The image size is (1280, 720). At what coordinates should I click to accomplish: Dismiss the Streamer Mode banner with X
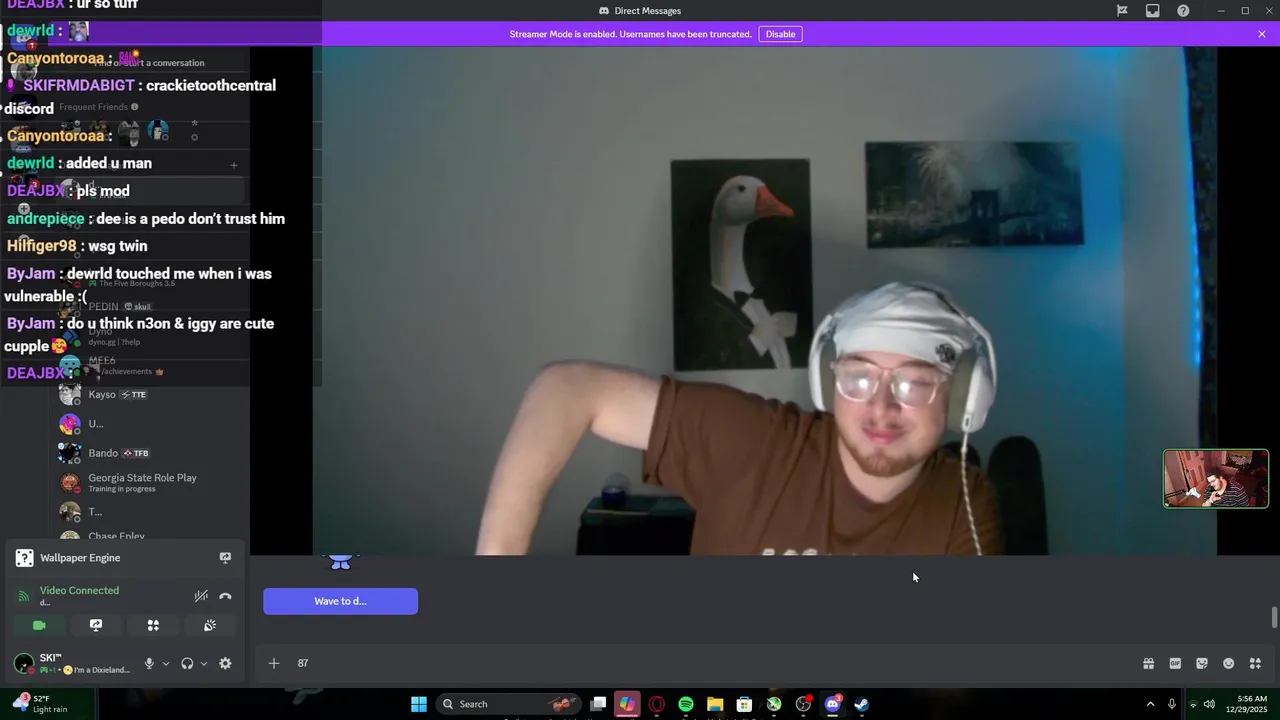tap(1262, 34)
